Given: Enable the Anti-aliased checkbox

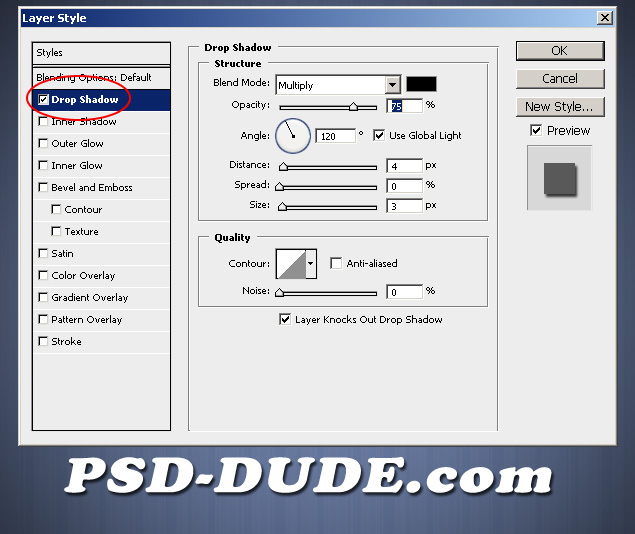Looking at the screenshot, I should point(336,263).
